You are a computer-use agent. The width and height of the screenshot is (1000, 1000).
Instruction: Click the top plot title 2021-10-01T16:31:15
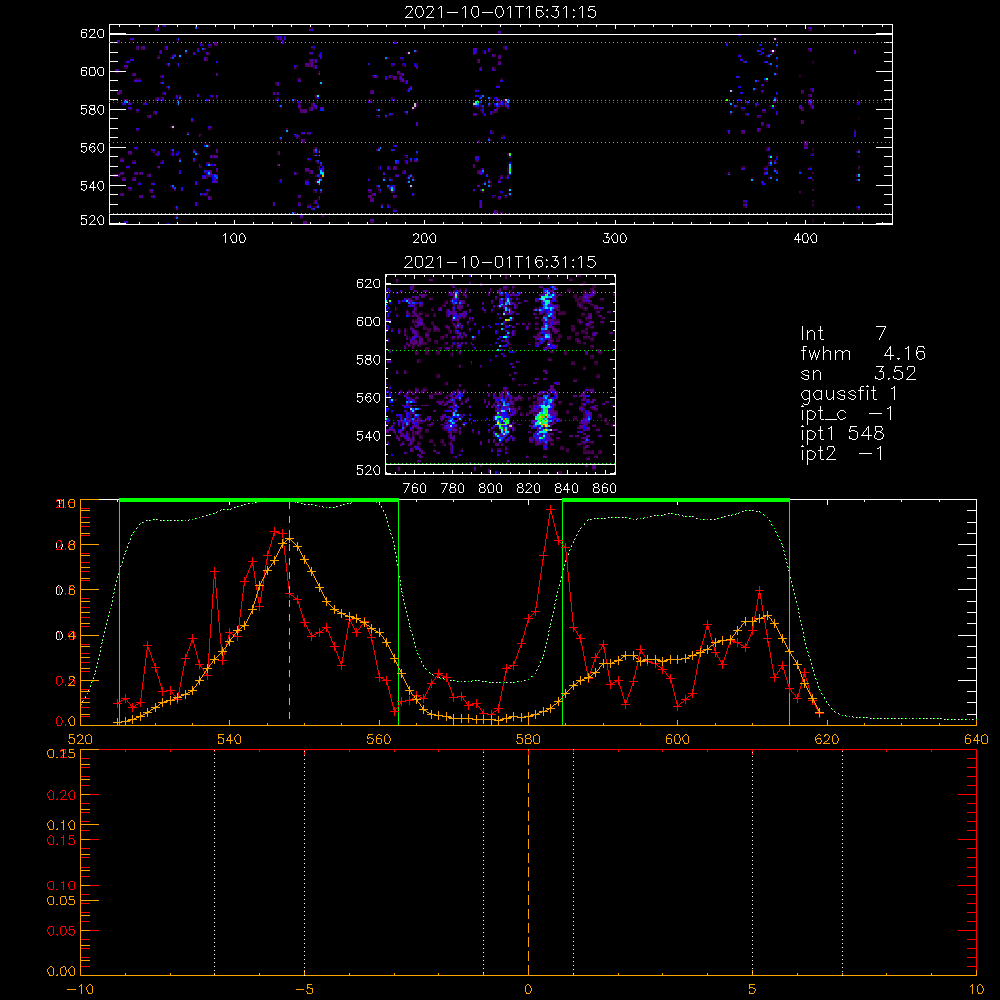500,12
